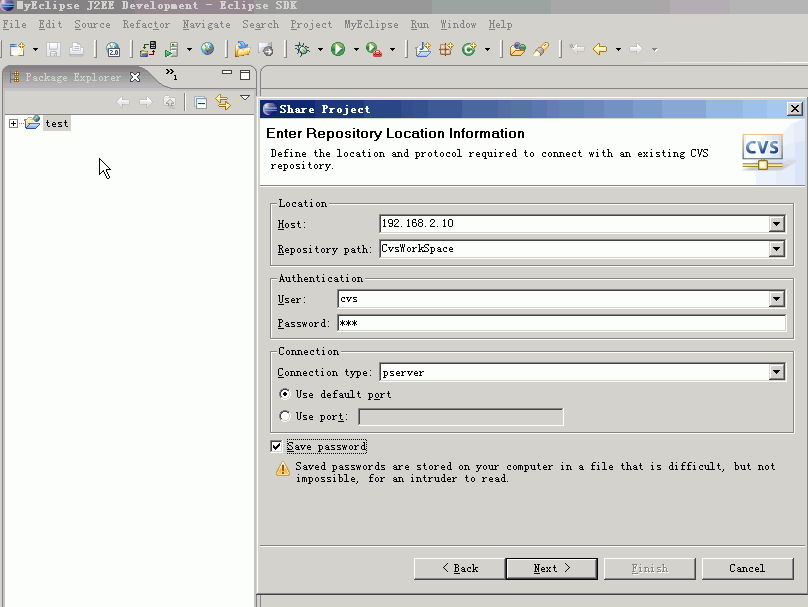Image resolution: width=808 pixels, height=607 pixels.
Task: Click the New Java Class icon
Action: [x=469, y=49]
